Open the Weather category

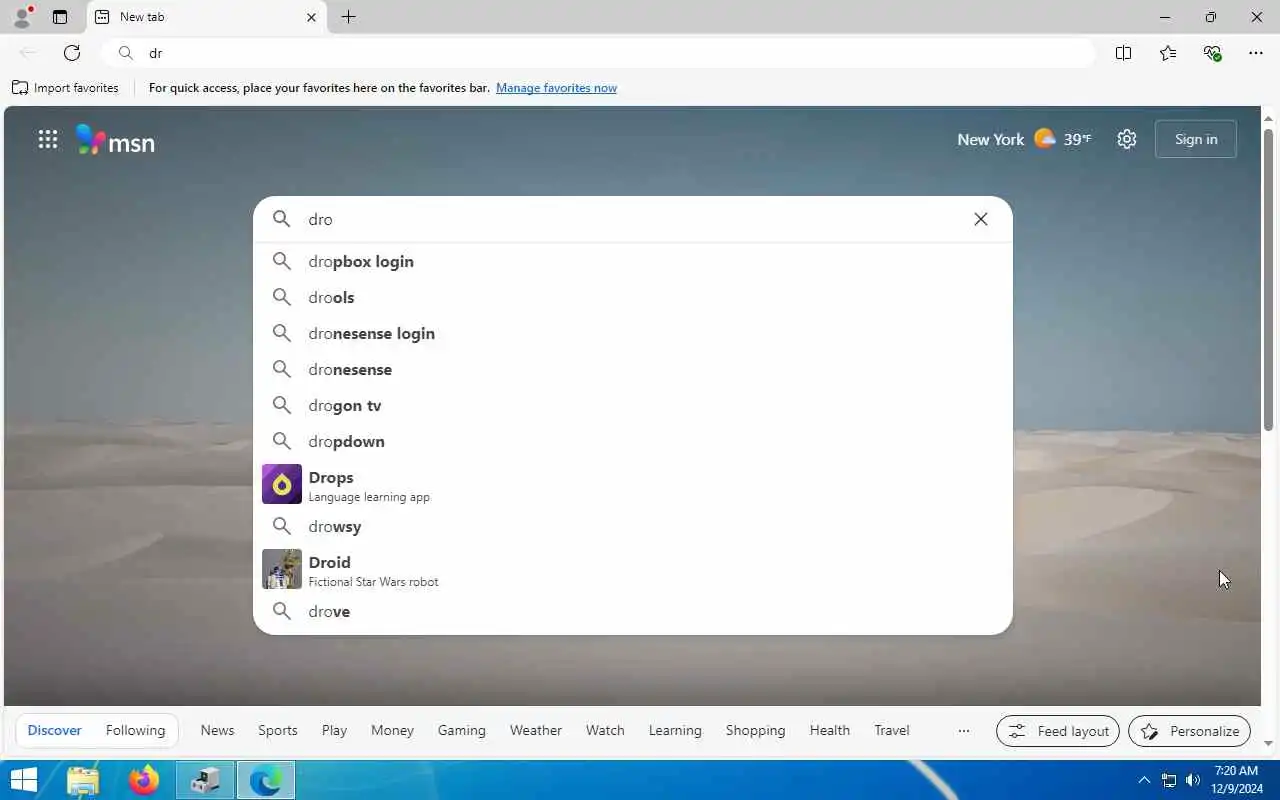[x=536, y=730]
